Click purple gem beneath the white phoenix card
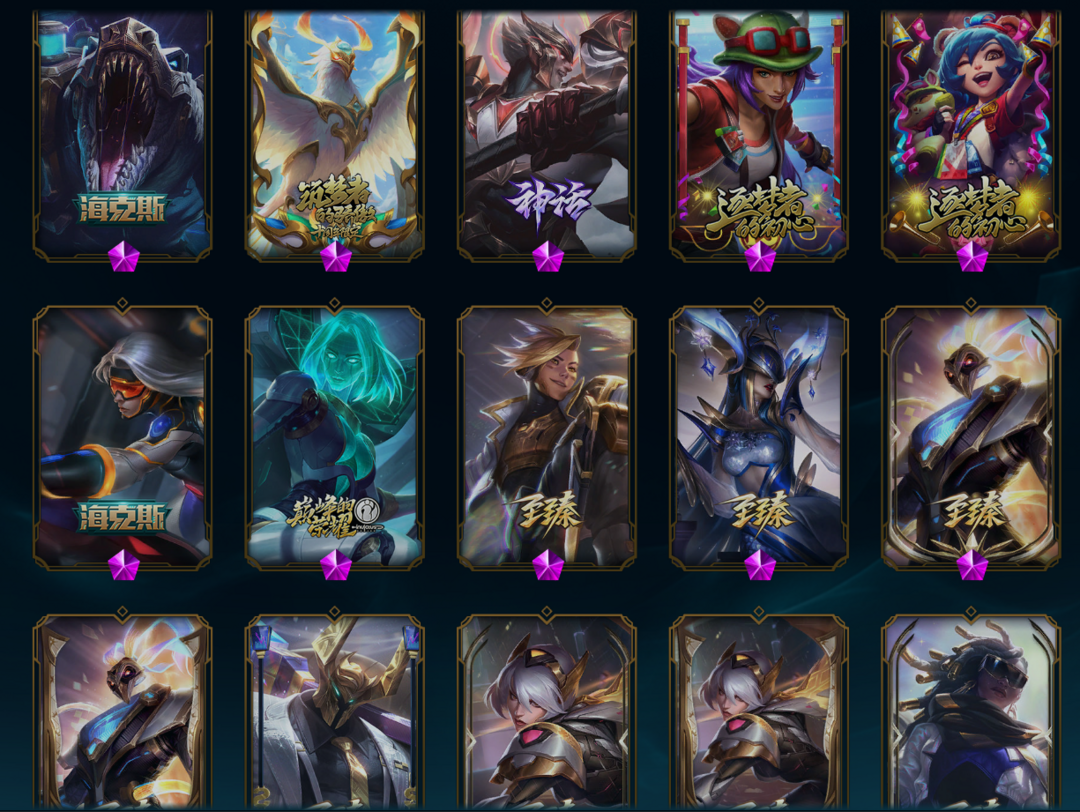Screen dimensions: 1080x812 pyautogui.click(x=336, y=256)
